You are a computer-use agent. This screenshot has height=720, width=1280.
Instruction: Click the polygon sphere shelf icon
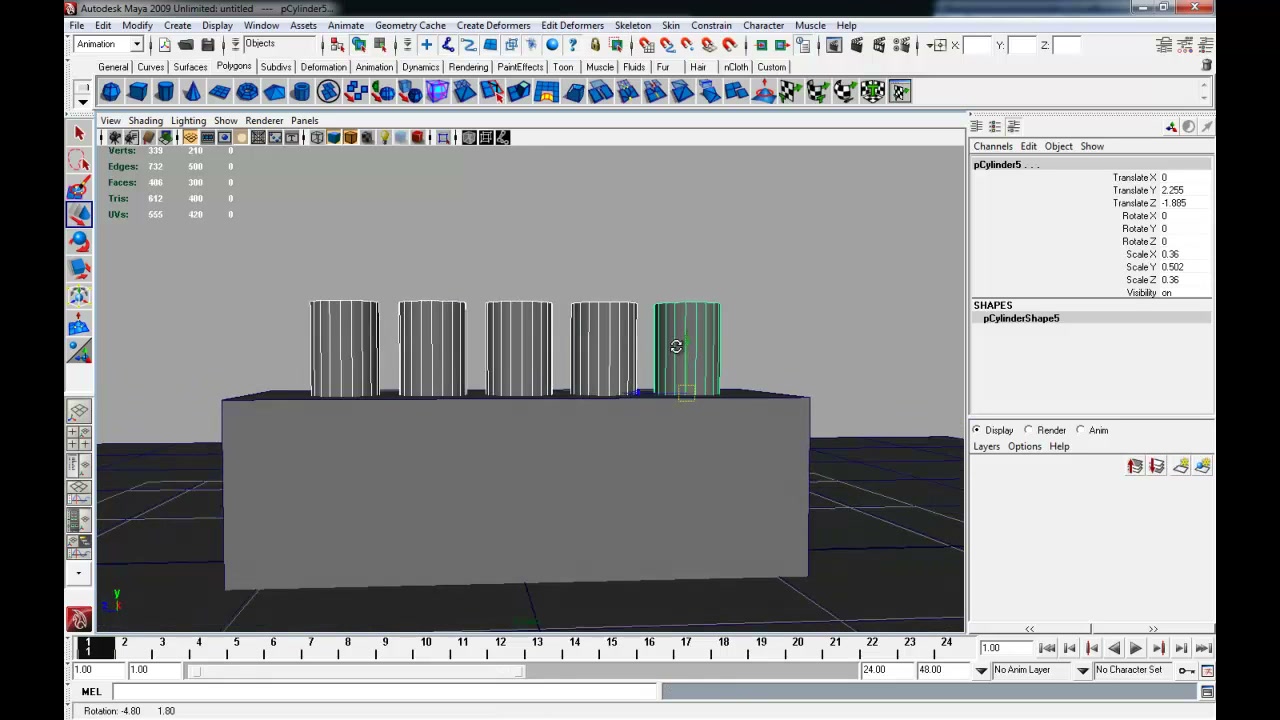pos(111,92)
